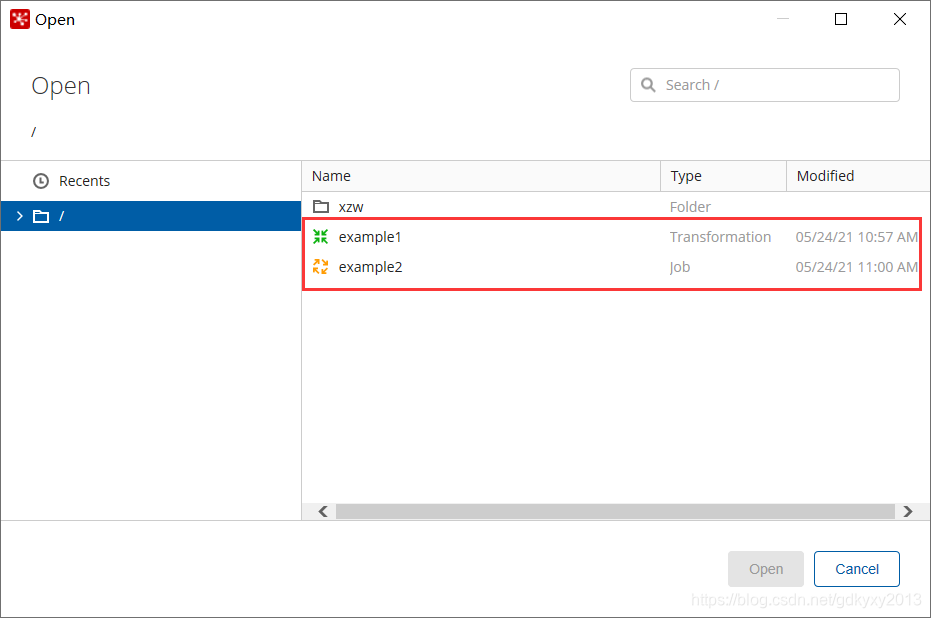Click the folder icon beside xzw
This screenshot has height=618, width=931.
pyautogui.click(x=321, y=207)
